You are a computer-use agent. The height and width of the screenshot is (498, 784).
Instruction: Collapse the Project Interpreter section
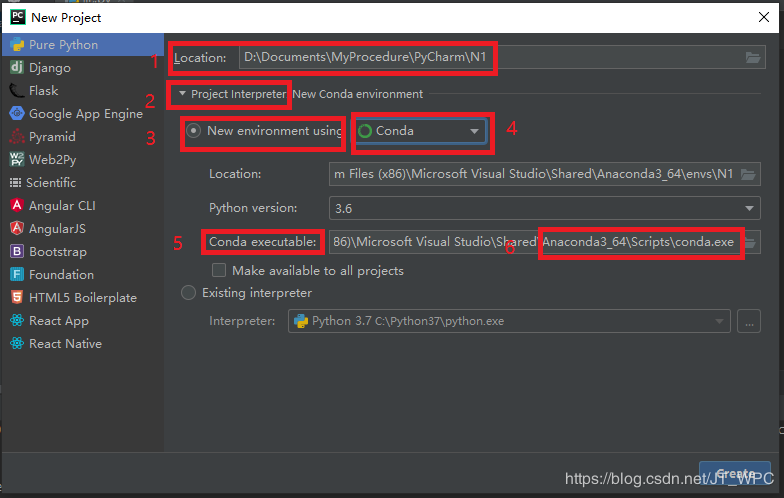182,94
